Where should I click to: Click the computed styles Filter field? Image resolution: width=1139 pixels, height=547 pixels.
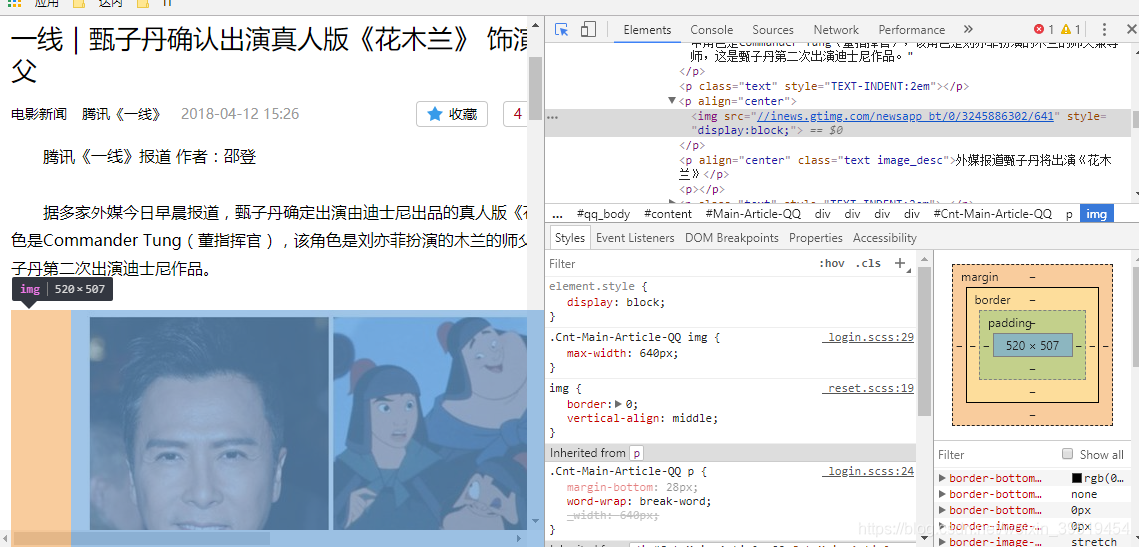click(995, 454)
